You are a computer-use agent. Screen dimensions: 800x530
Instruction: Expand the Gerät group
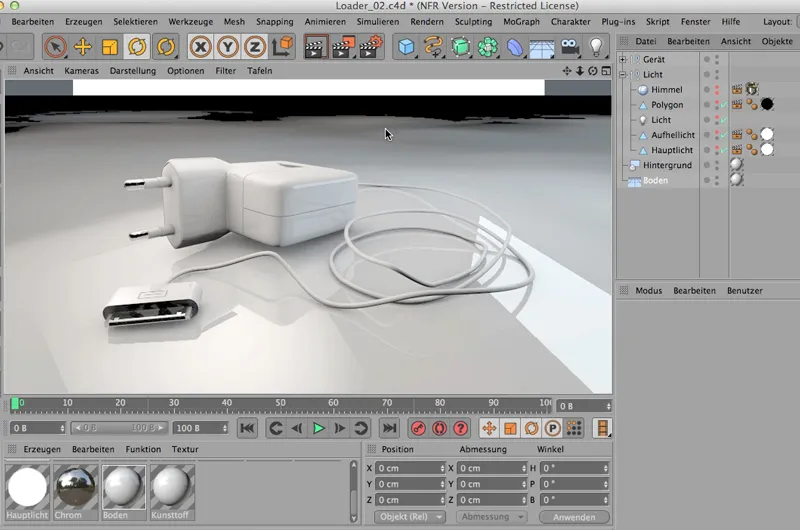tap(622, 59)
